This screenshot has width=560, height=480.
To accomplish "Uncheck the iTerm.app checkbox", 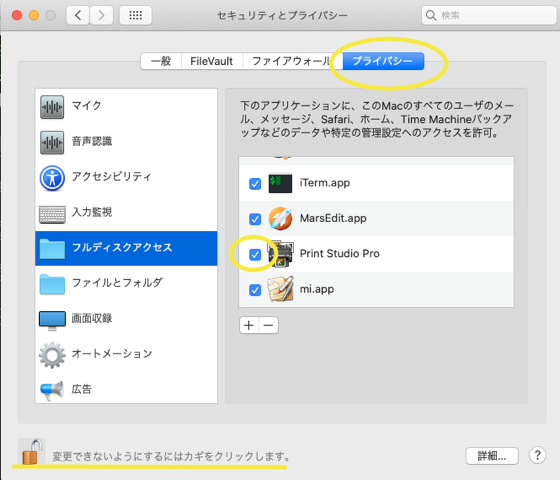I will 255,184.
